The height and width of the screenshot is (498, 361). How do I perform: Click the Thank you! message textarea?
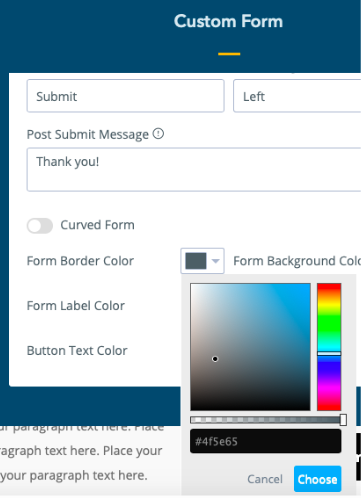pos(194,170)
